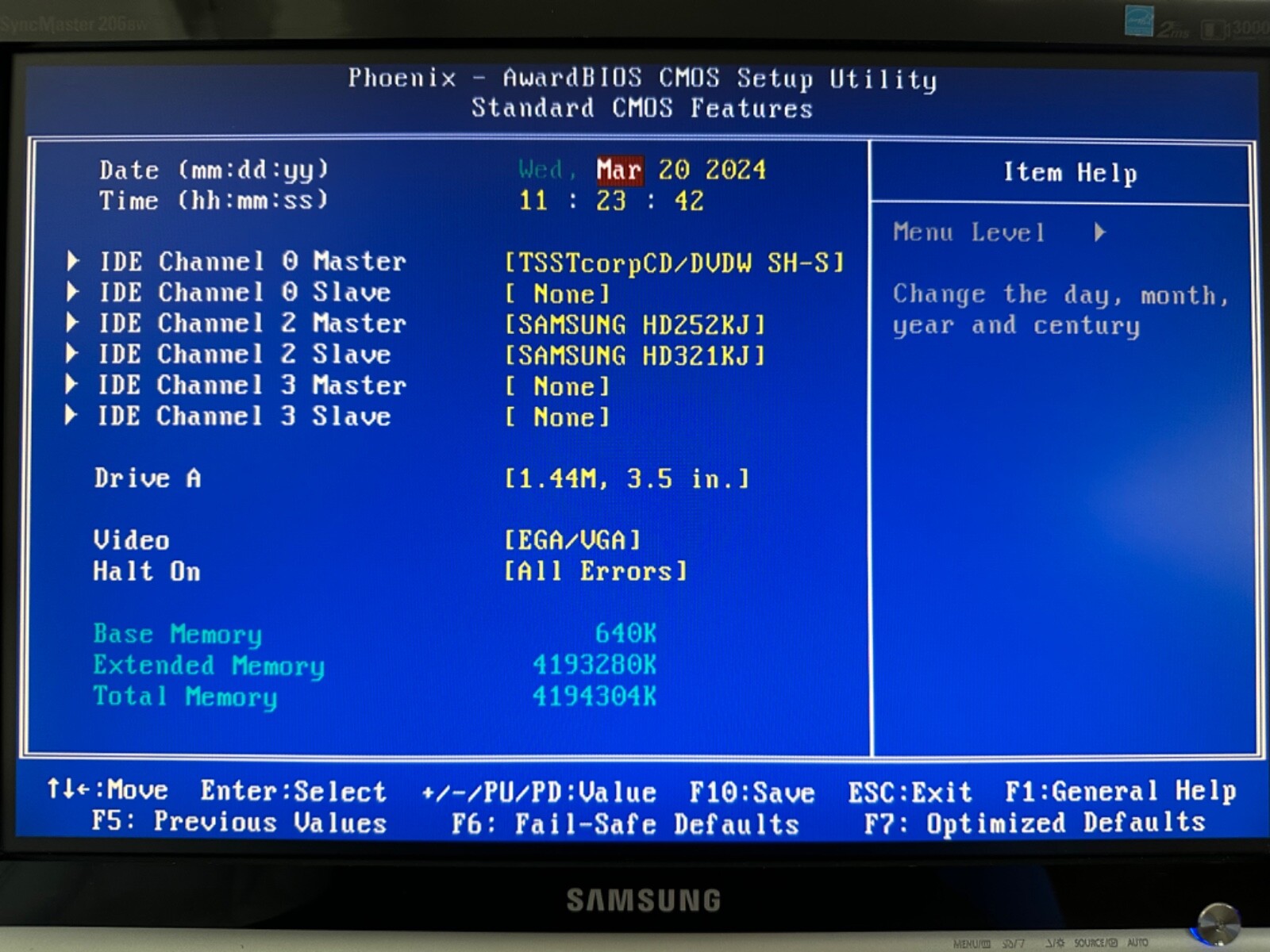Click the Enter:Select hint
This screenshot has width=1270, height=952.
(293, 791)
